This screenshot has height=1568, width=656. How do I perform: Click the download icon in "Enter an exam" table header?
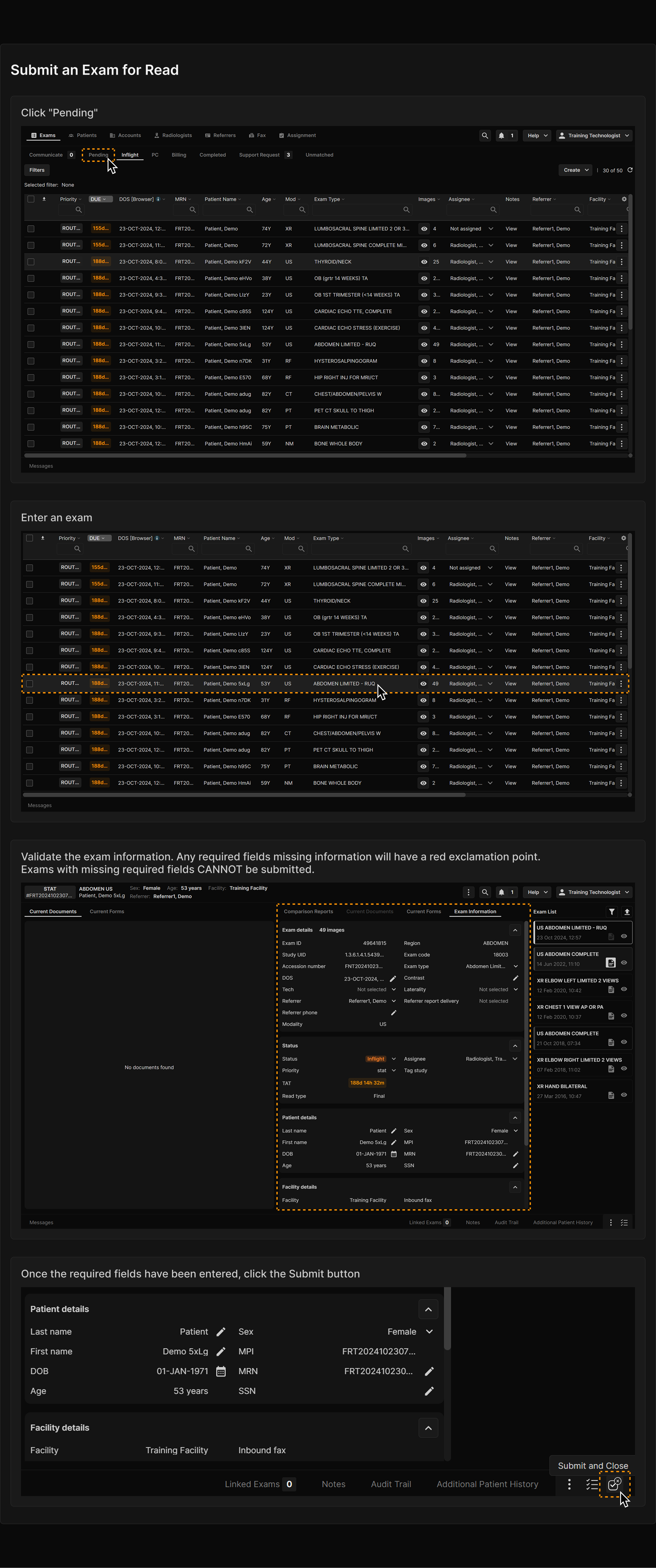[43, 538]
